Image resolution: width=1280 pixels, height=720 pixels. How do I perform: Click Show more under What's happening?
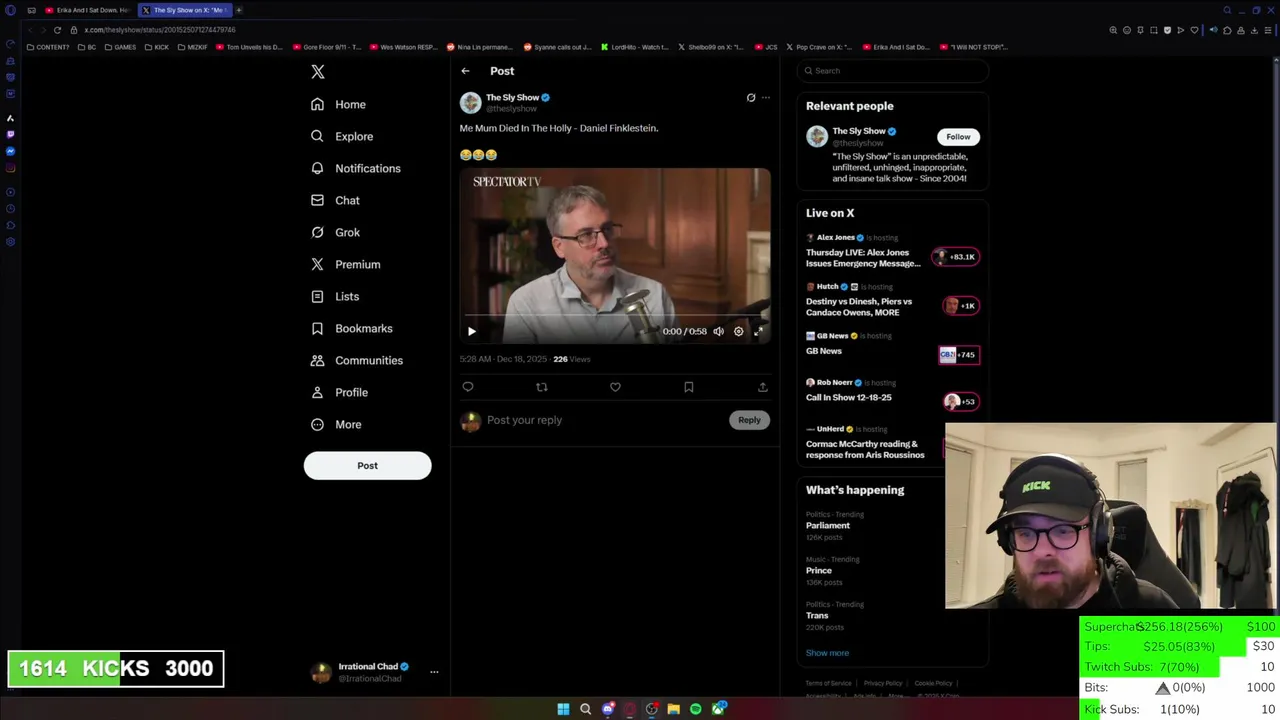click(x=827, y=653)
